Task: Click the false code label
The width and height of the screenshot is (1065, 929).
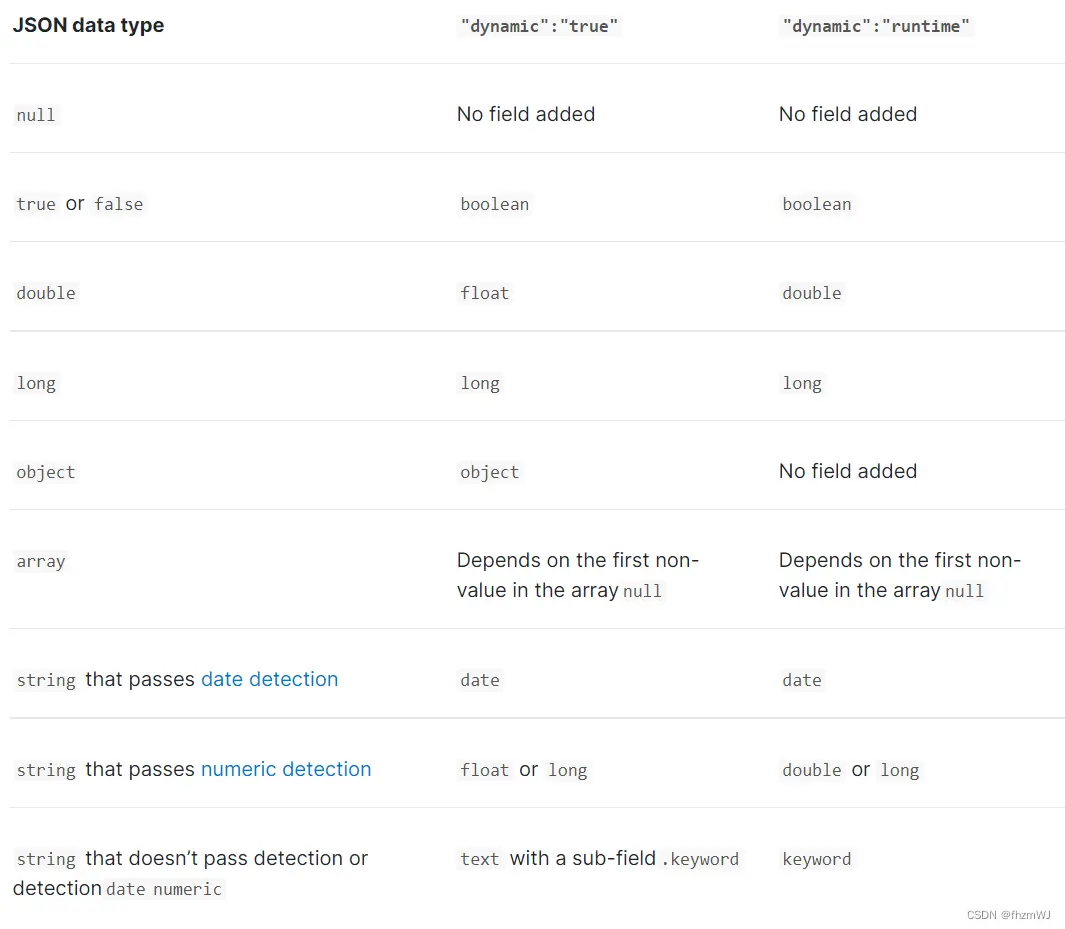Action: click(119, 204)
